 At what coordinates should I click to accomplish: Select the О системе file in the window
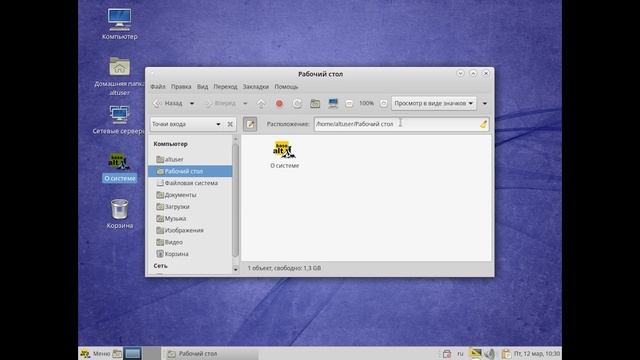[284, 155]
